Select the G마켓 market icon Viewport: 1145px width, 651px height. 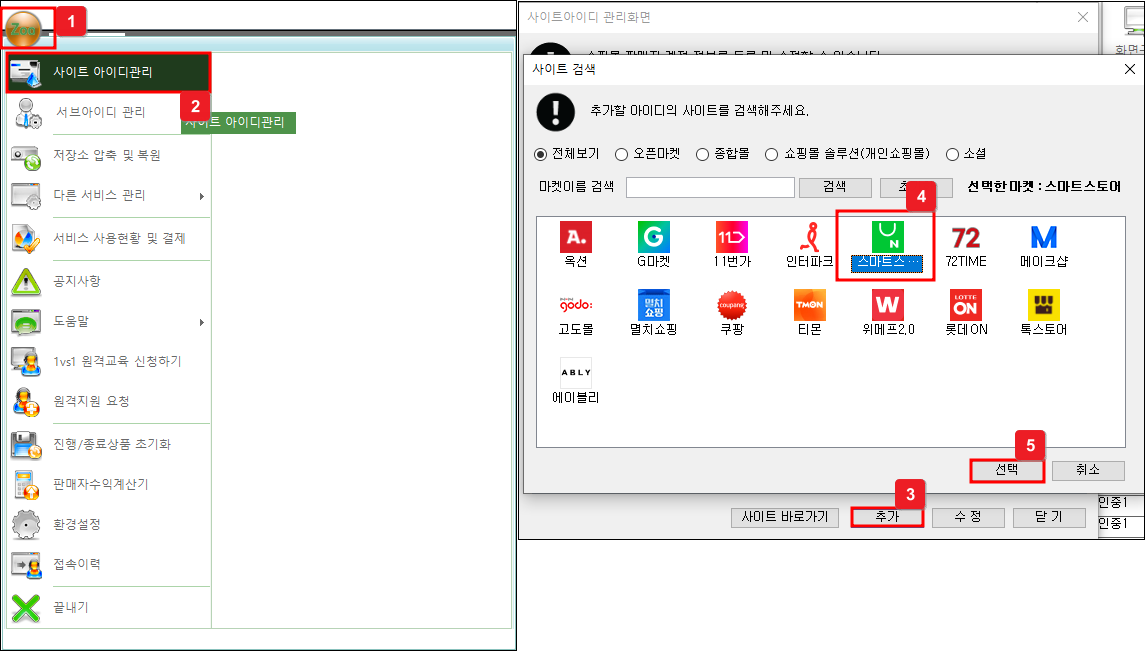(654, 237)
